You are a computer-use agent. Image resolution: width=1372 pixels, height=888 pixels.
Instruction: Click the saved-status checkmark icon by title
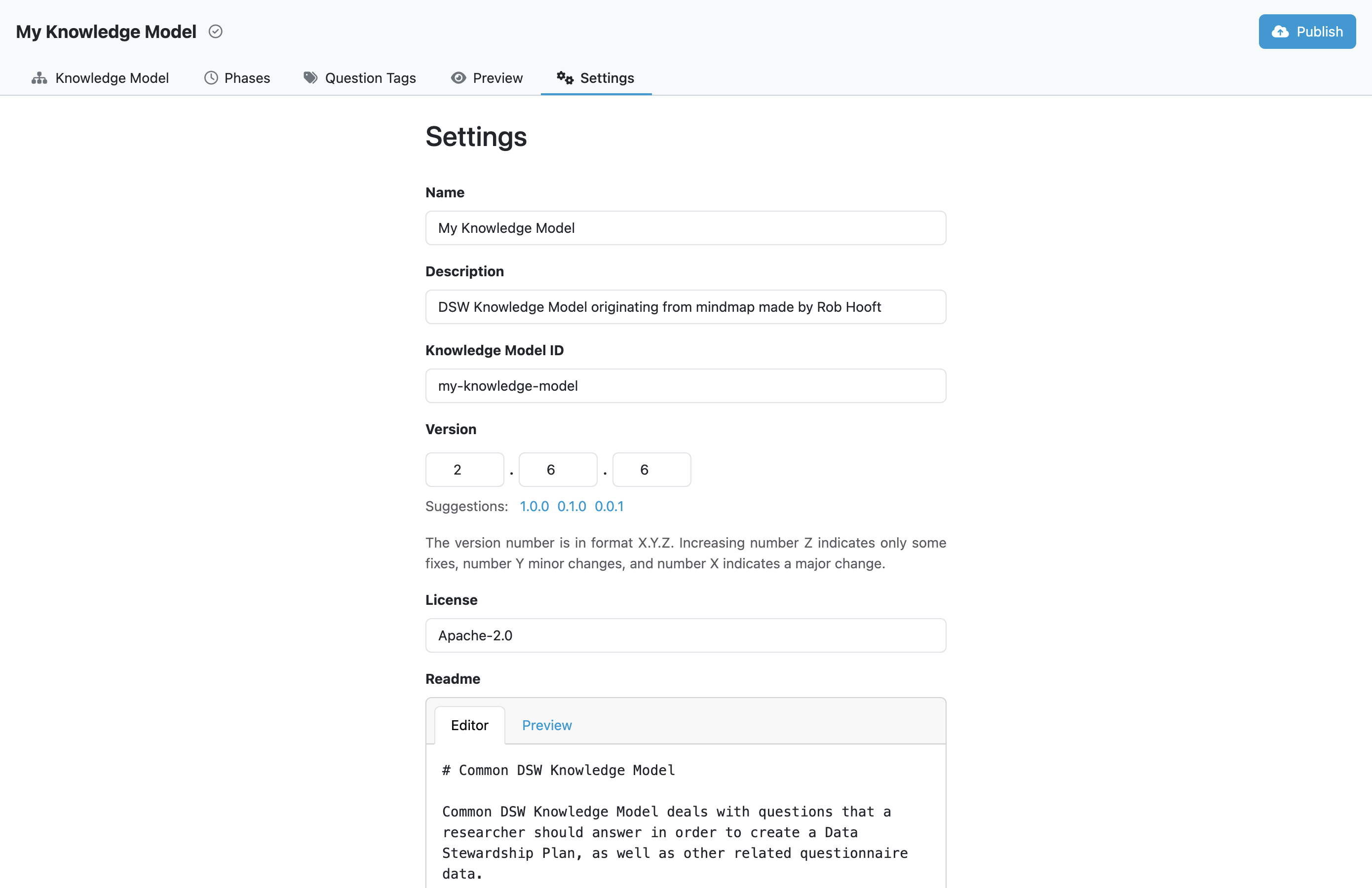tap(216, 31)
